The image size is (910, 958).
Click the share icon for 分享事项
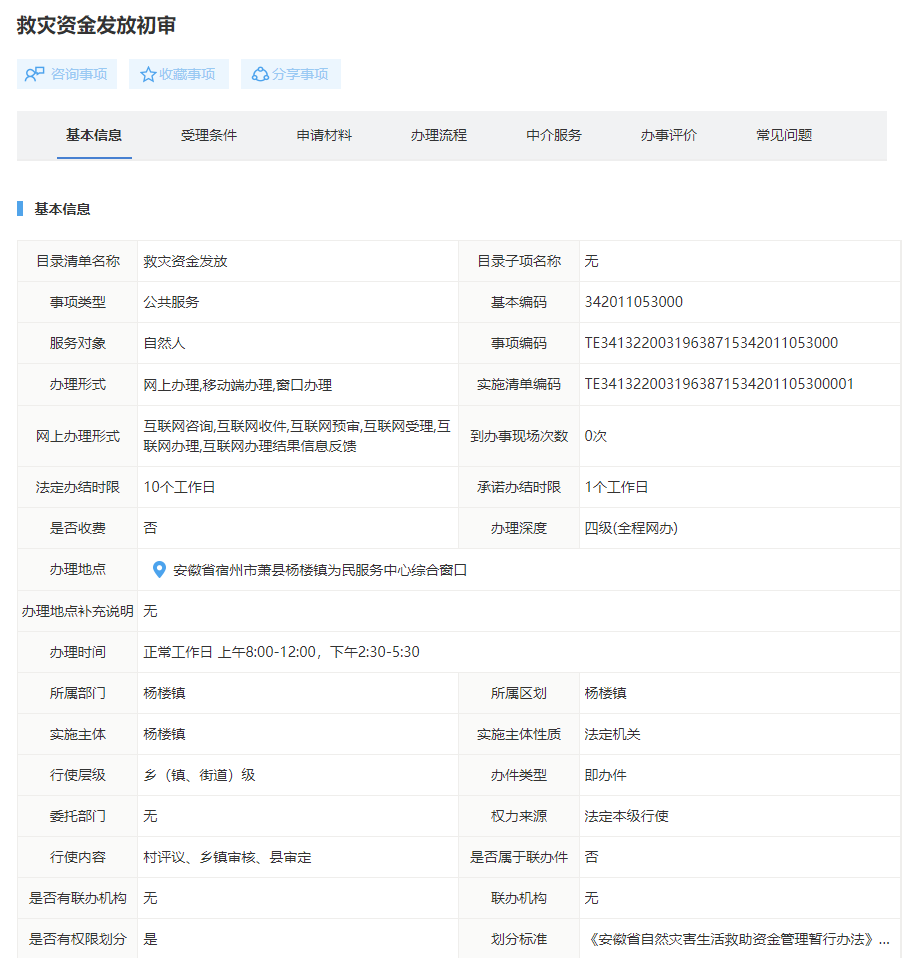(260, 74)
